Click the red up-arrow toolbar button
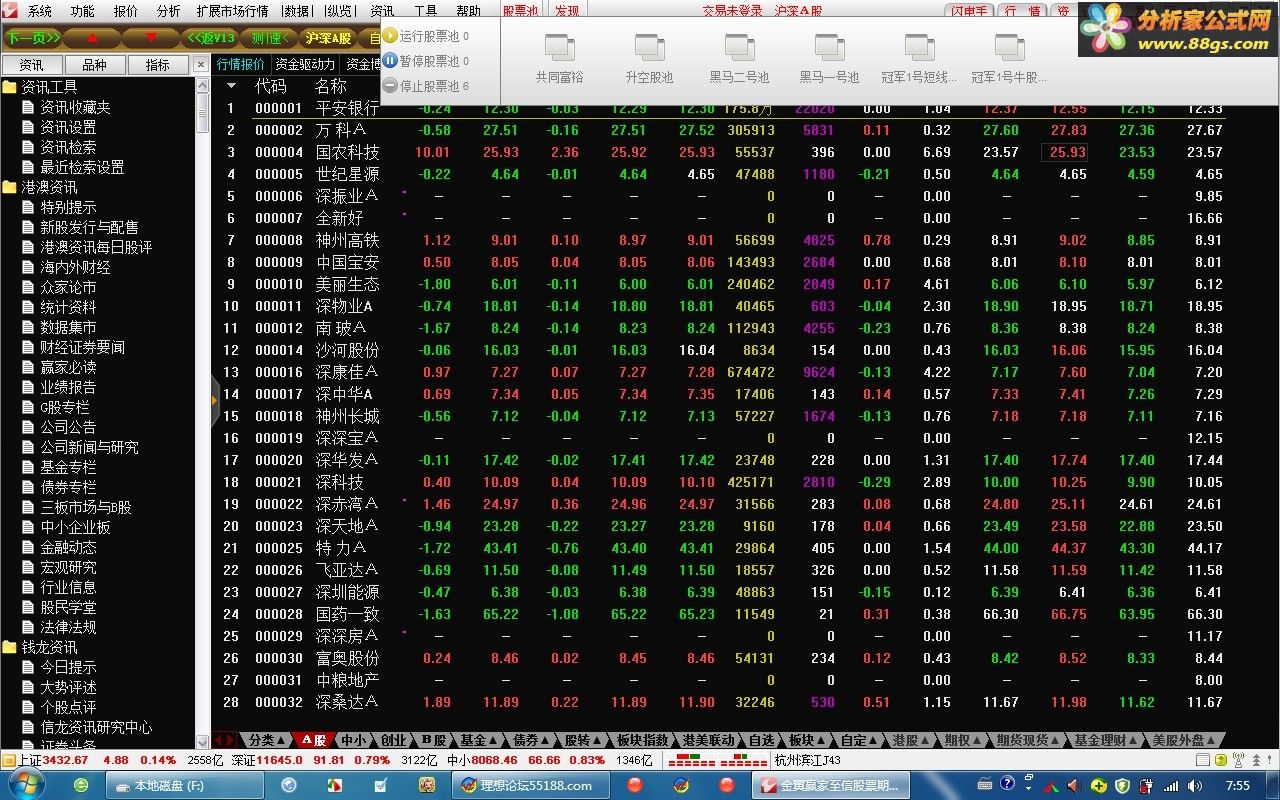 92,38
